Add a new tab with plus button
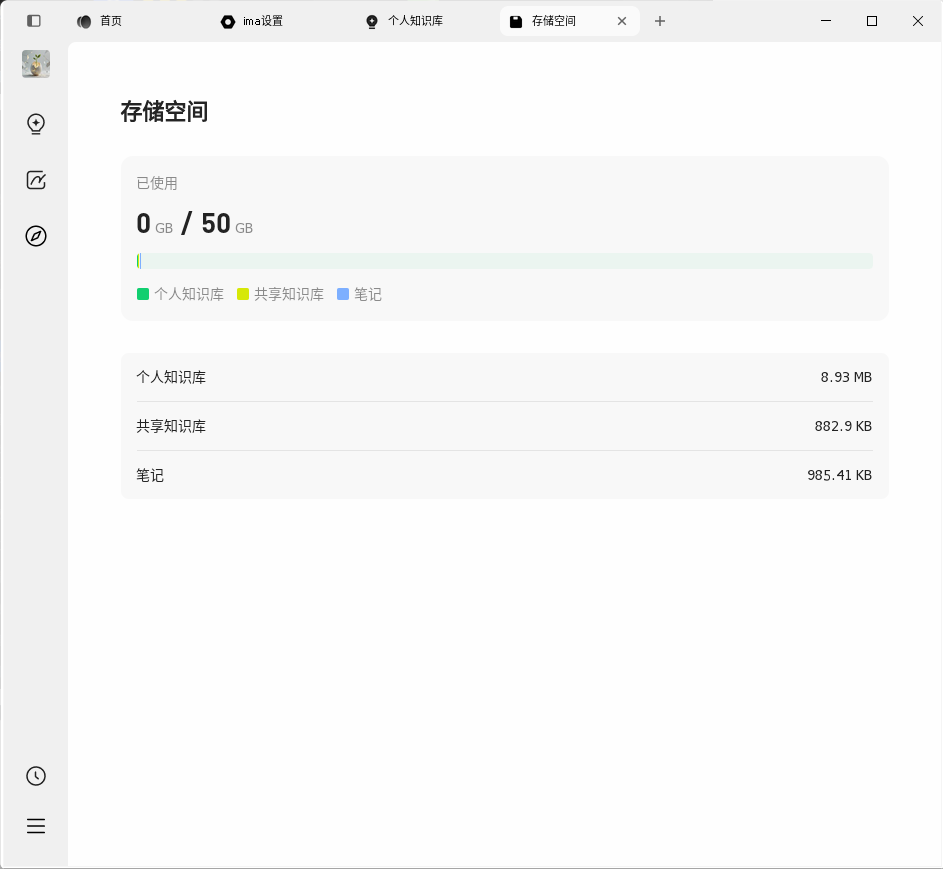 click(660, 21)
